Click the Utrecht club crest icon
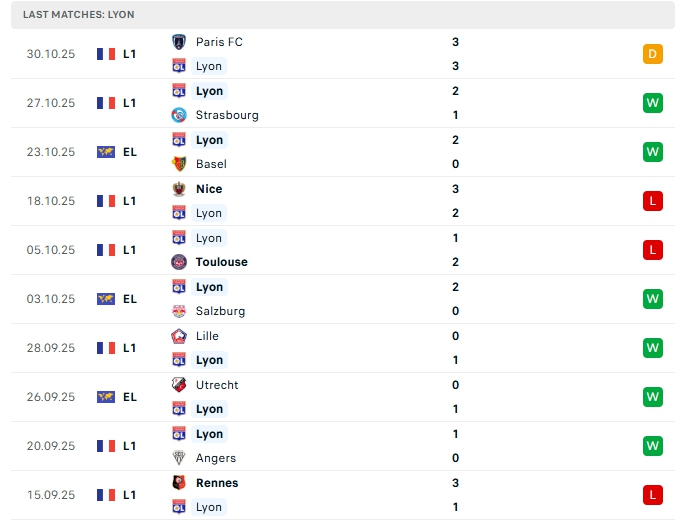 pos(180,385)
